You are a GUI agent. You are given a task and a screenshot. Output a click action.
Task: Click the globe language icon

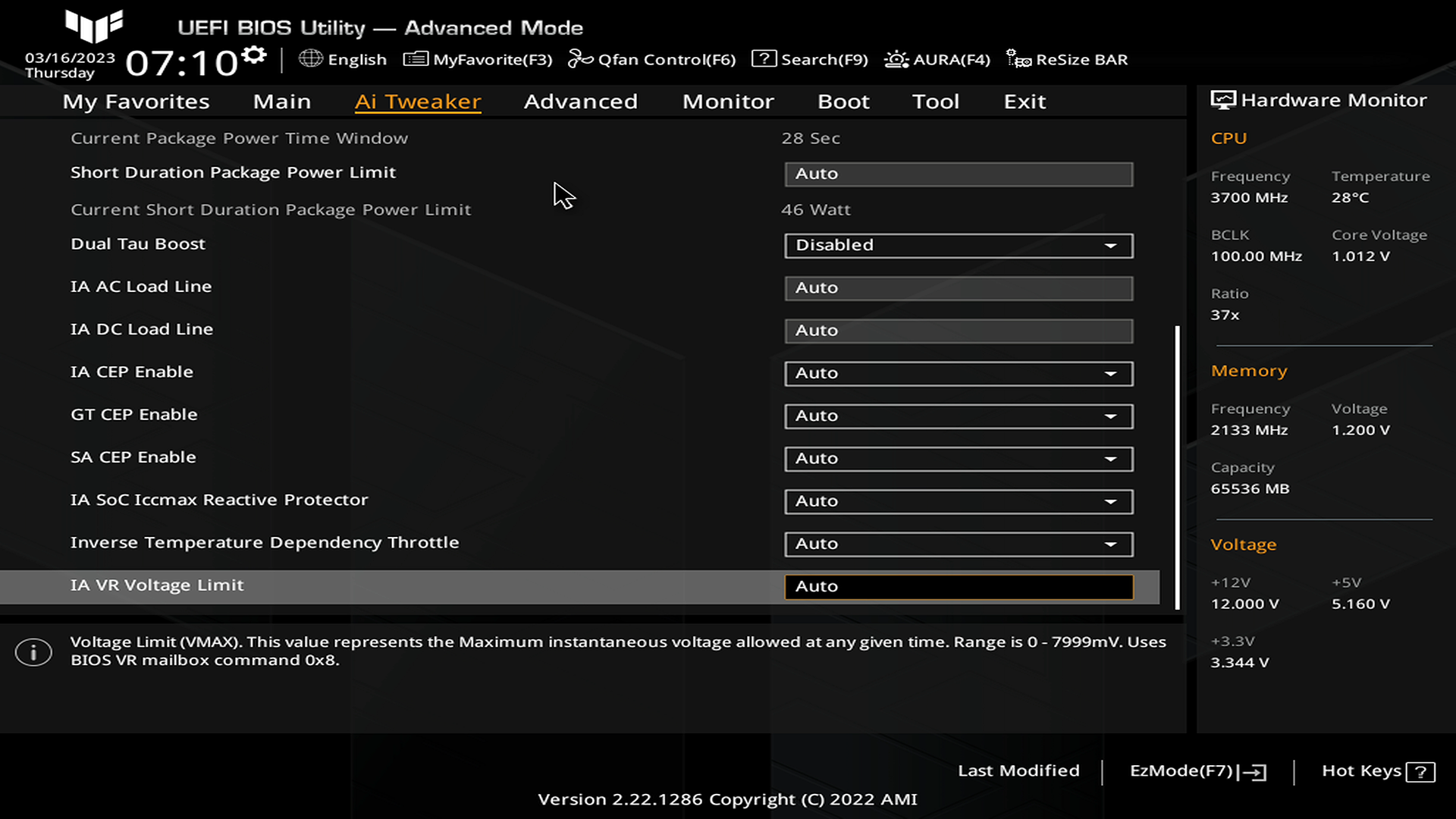coord(310,58)
